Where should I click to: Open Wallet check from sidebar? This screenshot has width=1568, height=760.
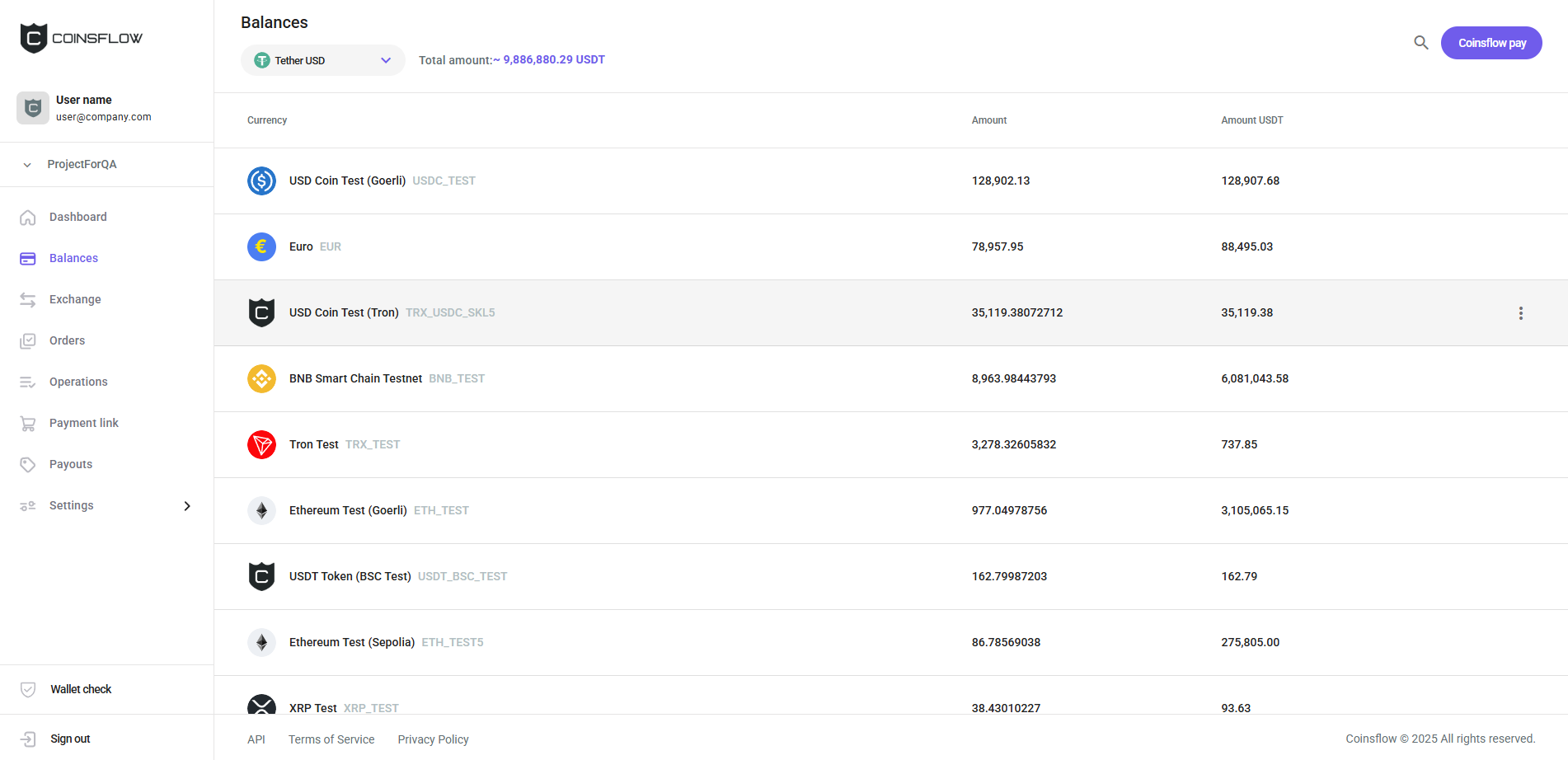[80, 689]
